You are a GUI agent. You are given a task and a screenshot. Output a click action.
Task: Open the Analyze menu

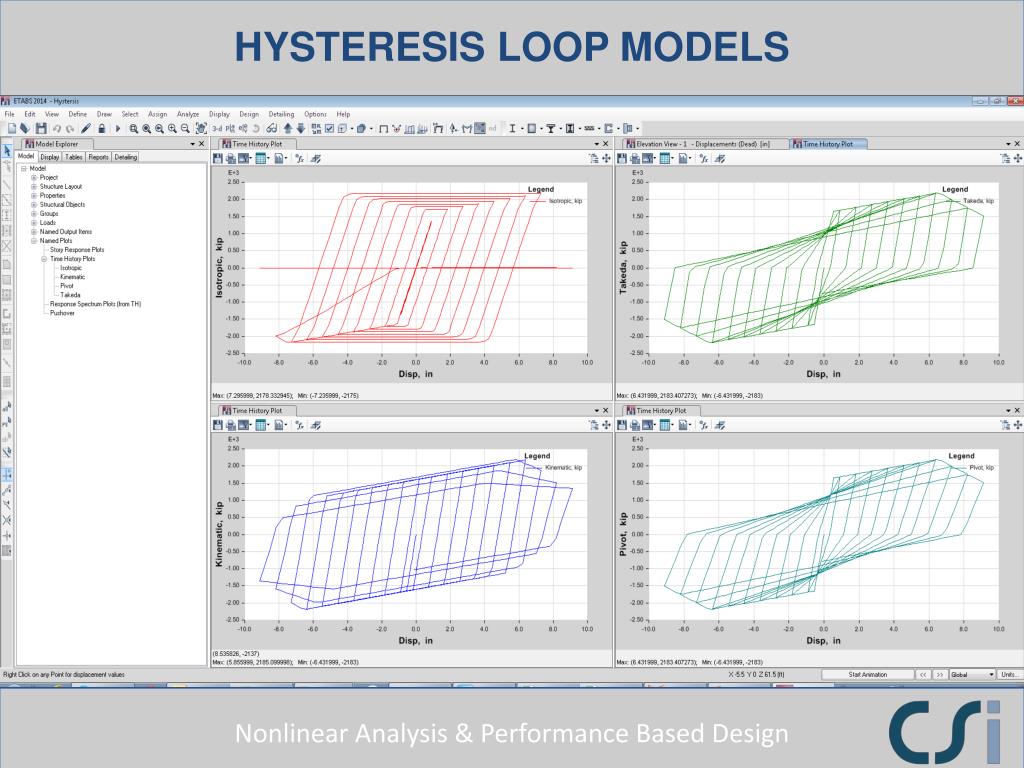pyautogui.click(x=187, y=114)
